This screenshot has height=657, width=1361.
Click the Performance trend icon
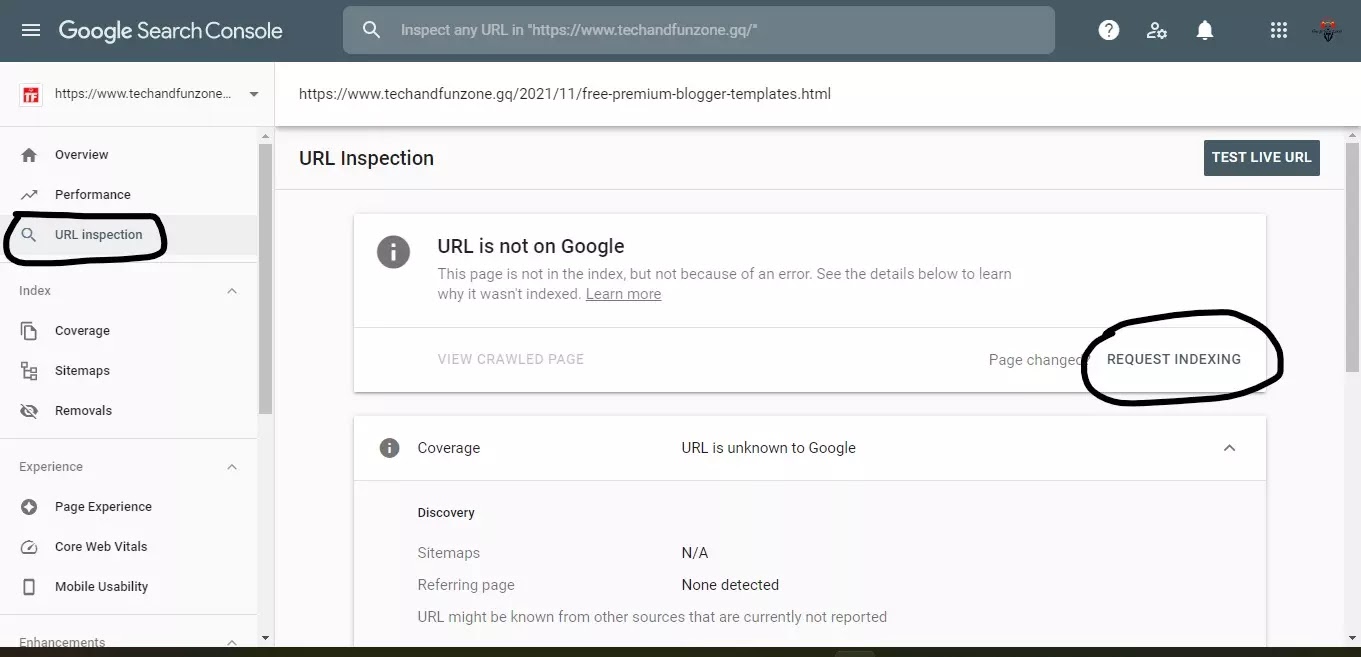coord(29,195)
